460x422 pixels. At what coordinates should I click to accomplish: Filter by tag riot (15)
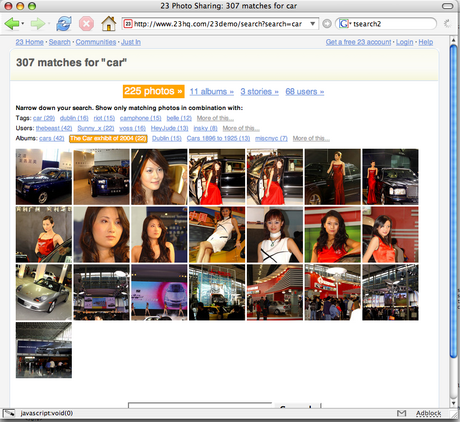point(104,118)
